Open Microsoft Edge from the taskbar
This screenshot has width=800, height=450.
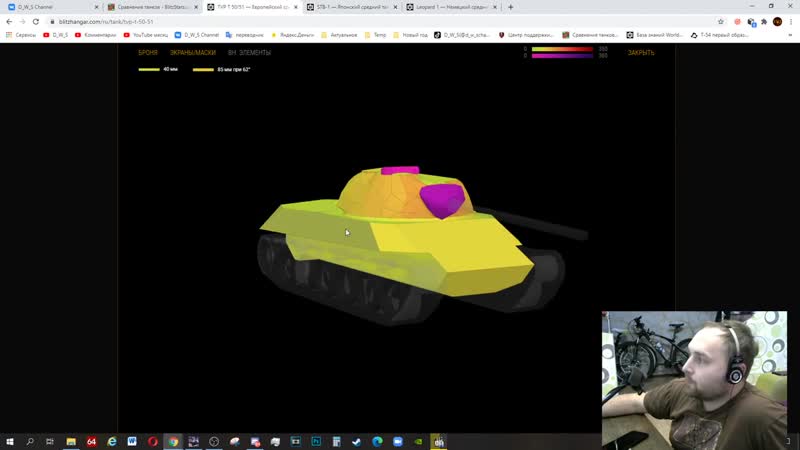(377, 441)
